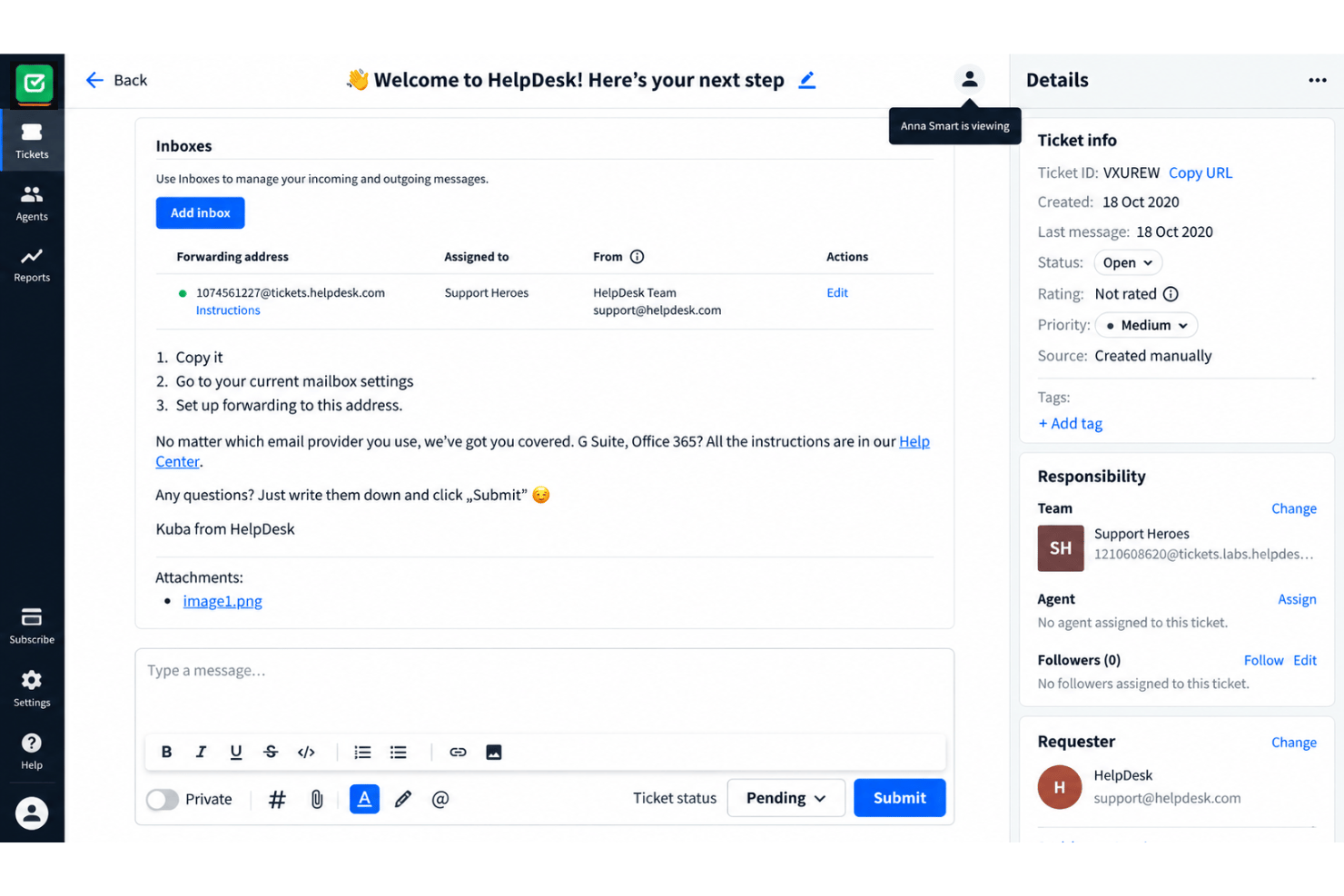This screenshot has width=1344, height=896.
Task: Click the Anna Smart viewer avatar icon
Action: (970, 80)
